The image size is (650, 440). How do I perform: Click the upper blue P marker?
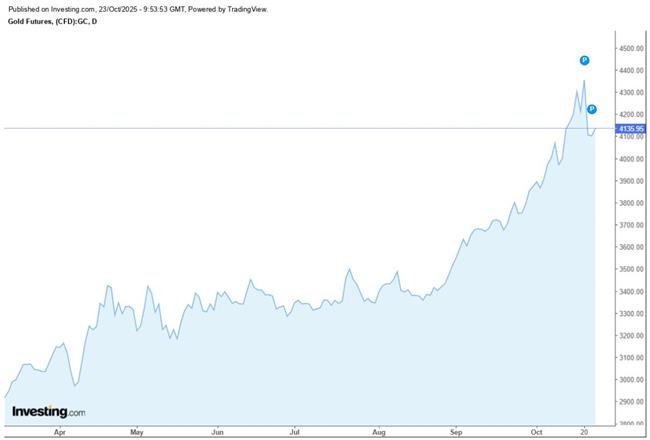click(584, 61)
